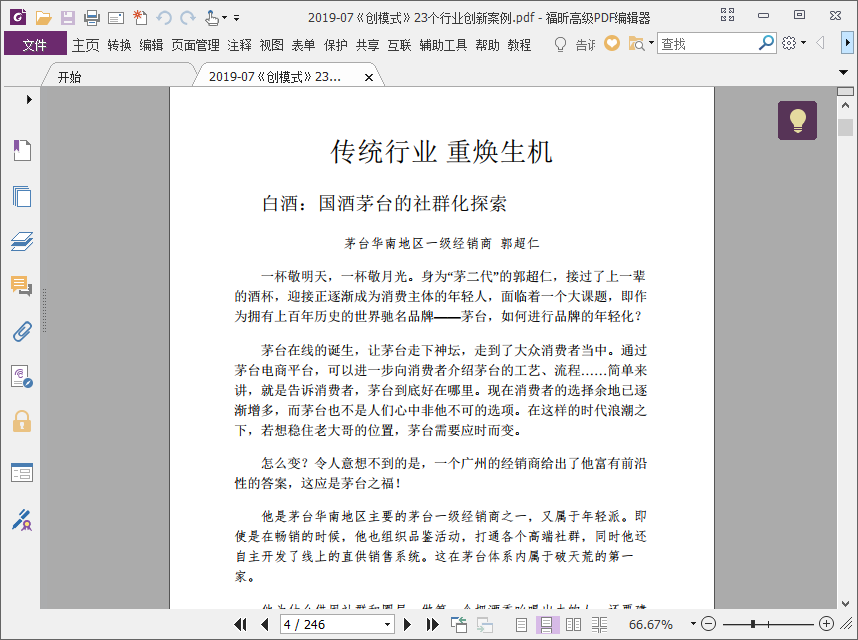The width and height of the screenshot is (858, 640).
Task: Go to the previous page
Action: click(x=265, y=624)
